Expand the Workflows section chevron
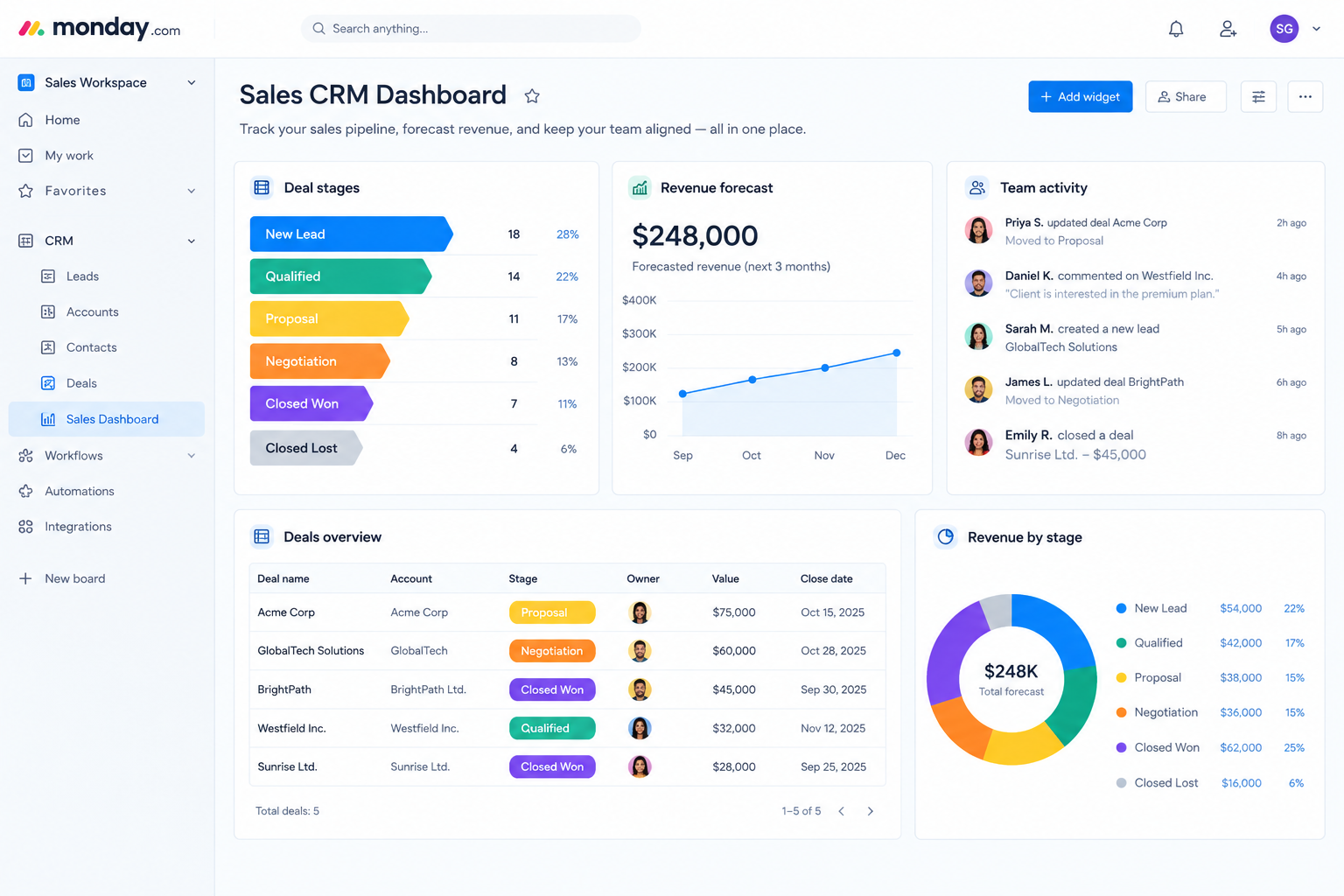1344x896 pixels. pyautogui.click(x=192, y=455)
